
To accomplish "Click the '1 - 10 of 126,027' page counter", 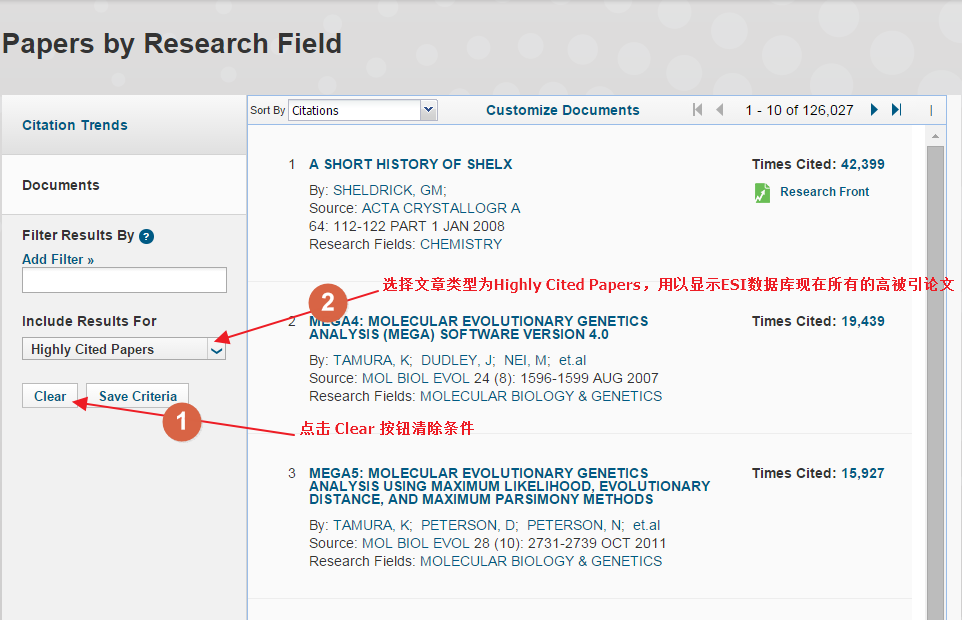I will (799, 110).
